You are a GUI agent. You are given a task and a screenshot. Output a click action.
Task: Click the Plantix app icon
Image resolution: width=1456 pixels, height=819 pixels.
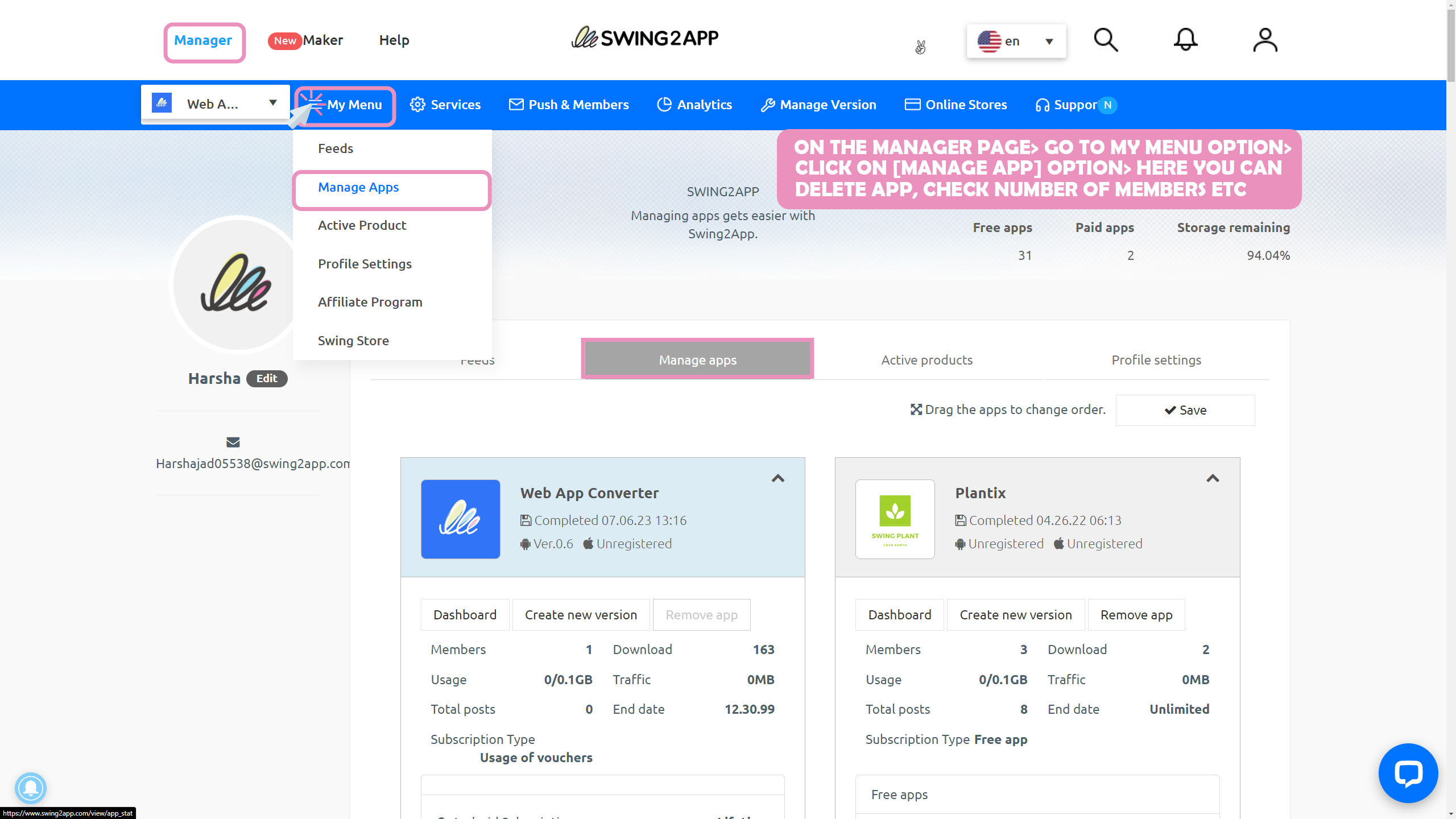(x=895, y=519)
